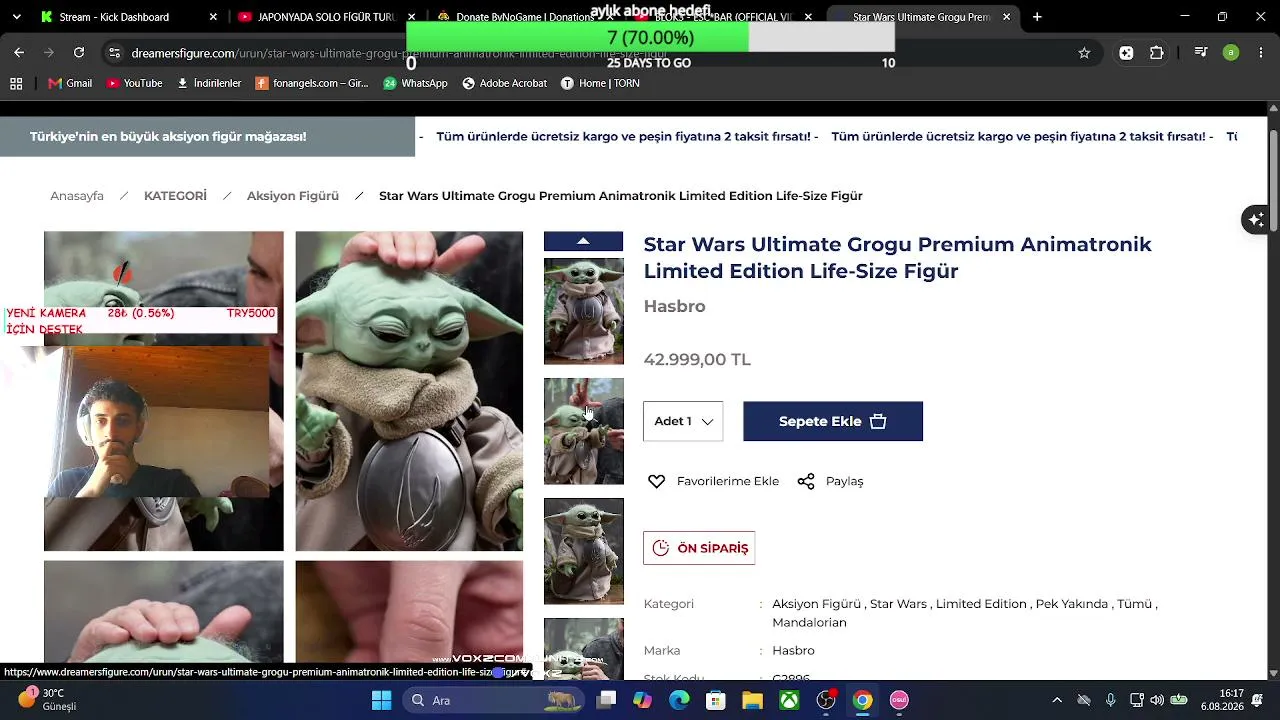The width and height of the screenshot is (1280, 720).
Task: Open the Adobe Acrobat bookmark
Action: pos(505,83)
